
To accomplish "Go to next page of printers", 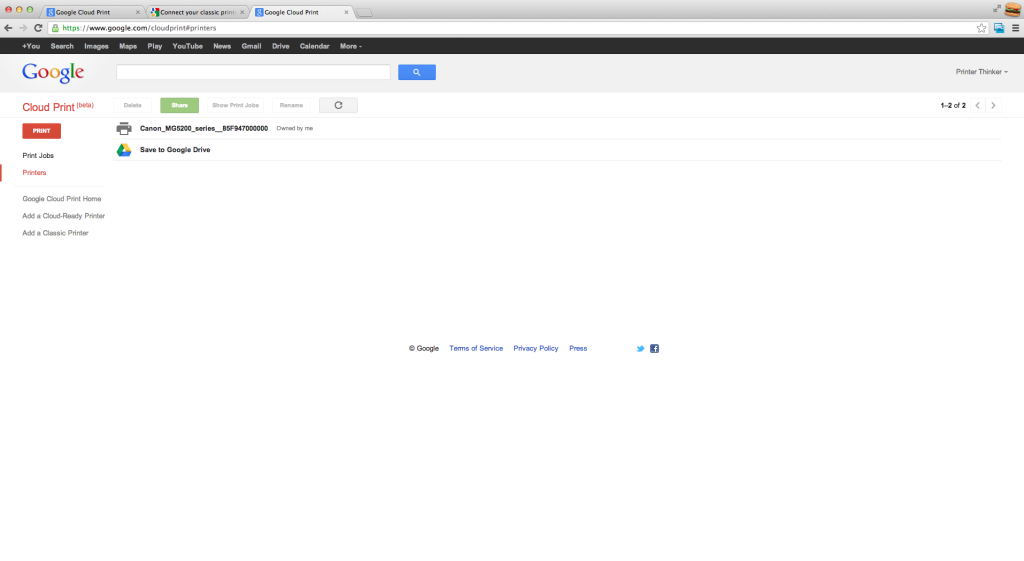I will (x=993, y=105).
